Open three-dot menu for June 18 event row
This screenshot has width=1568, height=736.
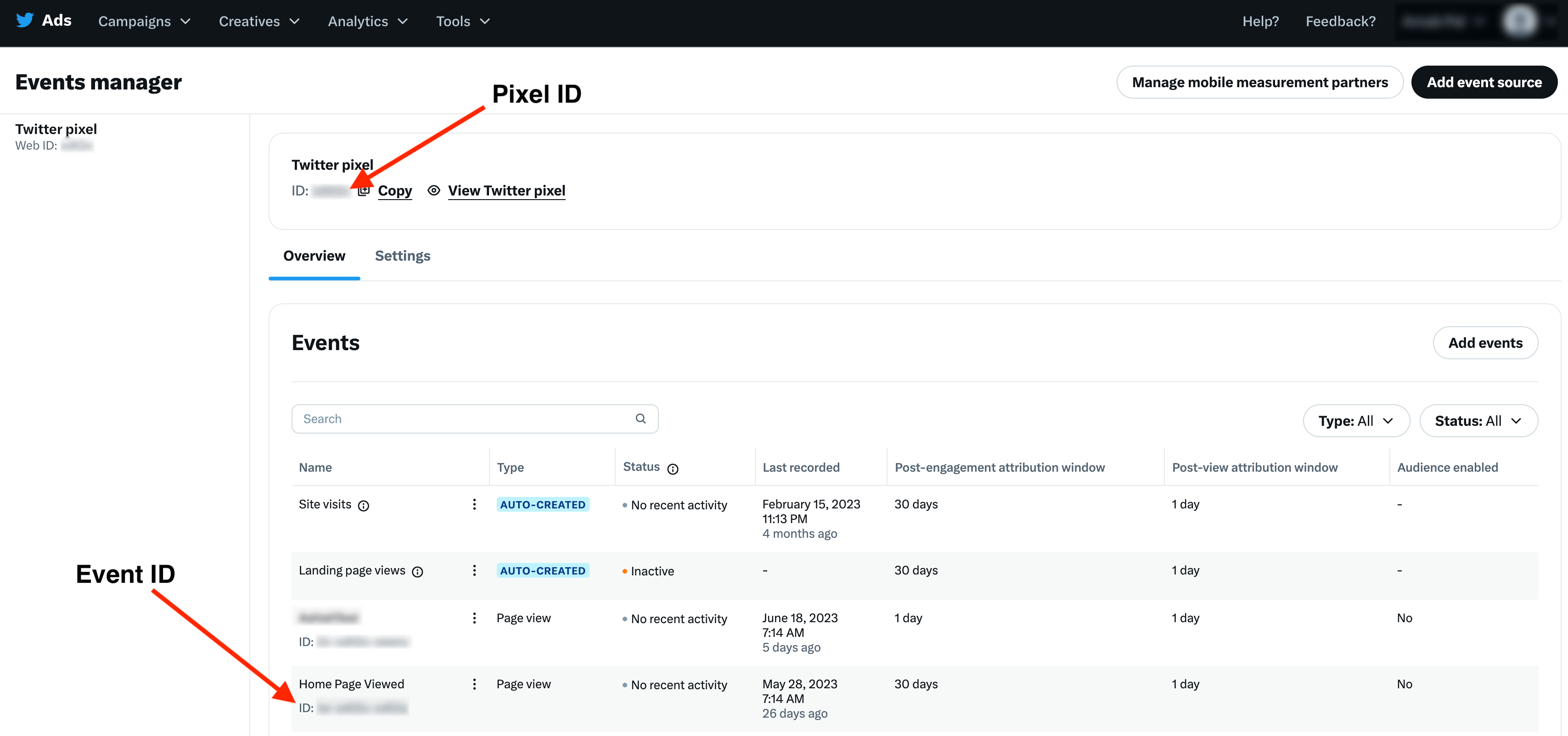point(474,618)
